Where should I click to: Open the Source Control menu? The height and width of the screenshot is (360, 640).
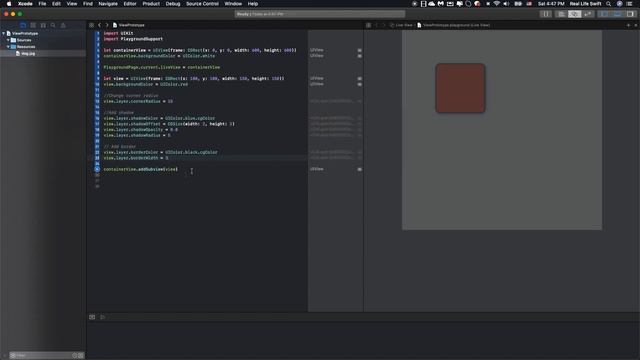pos(202,4)
